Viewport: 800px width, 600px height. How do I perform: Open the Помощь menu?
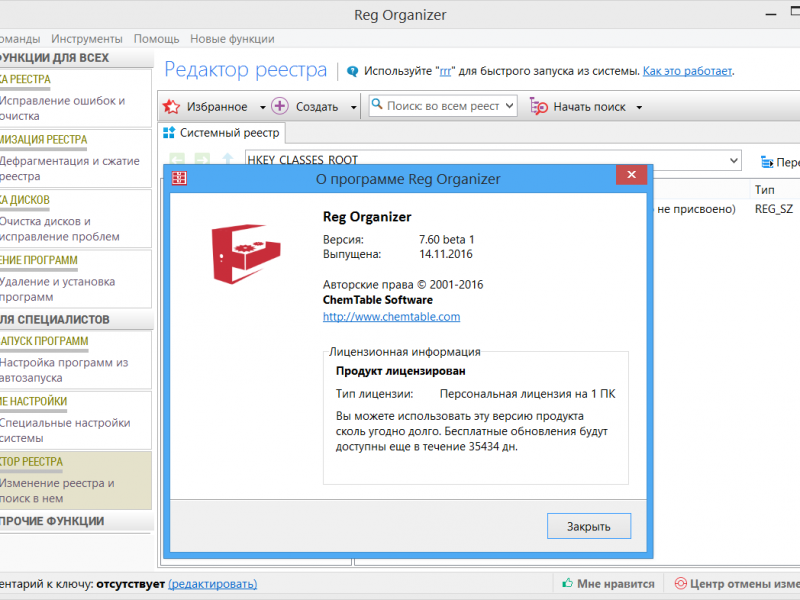pyautogui.click(x=156, y=39)
